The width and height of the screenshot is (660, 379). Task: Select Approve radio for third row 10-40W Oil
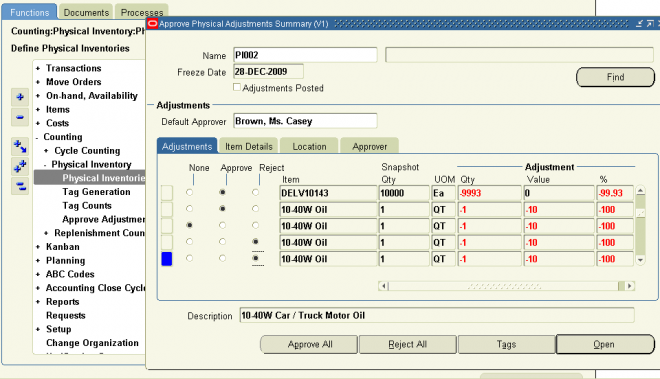[x=222, y=225]
